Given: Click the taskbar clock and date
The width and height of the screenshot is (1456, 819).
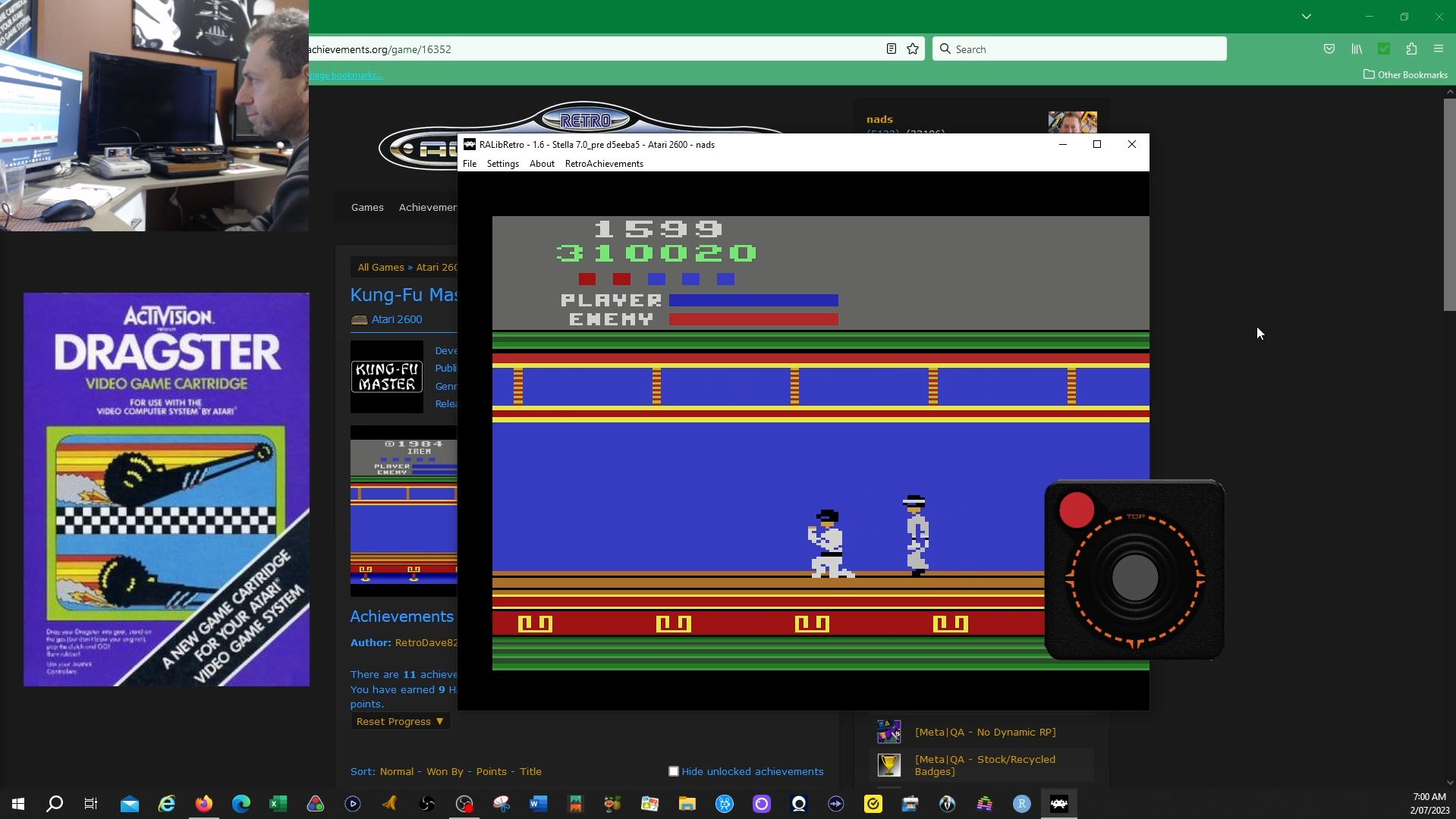Looking at the screenshot, I should point(1429,804).
